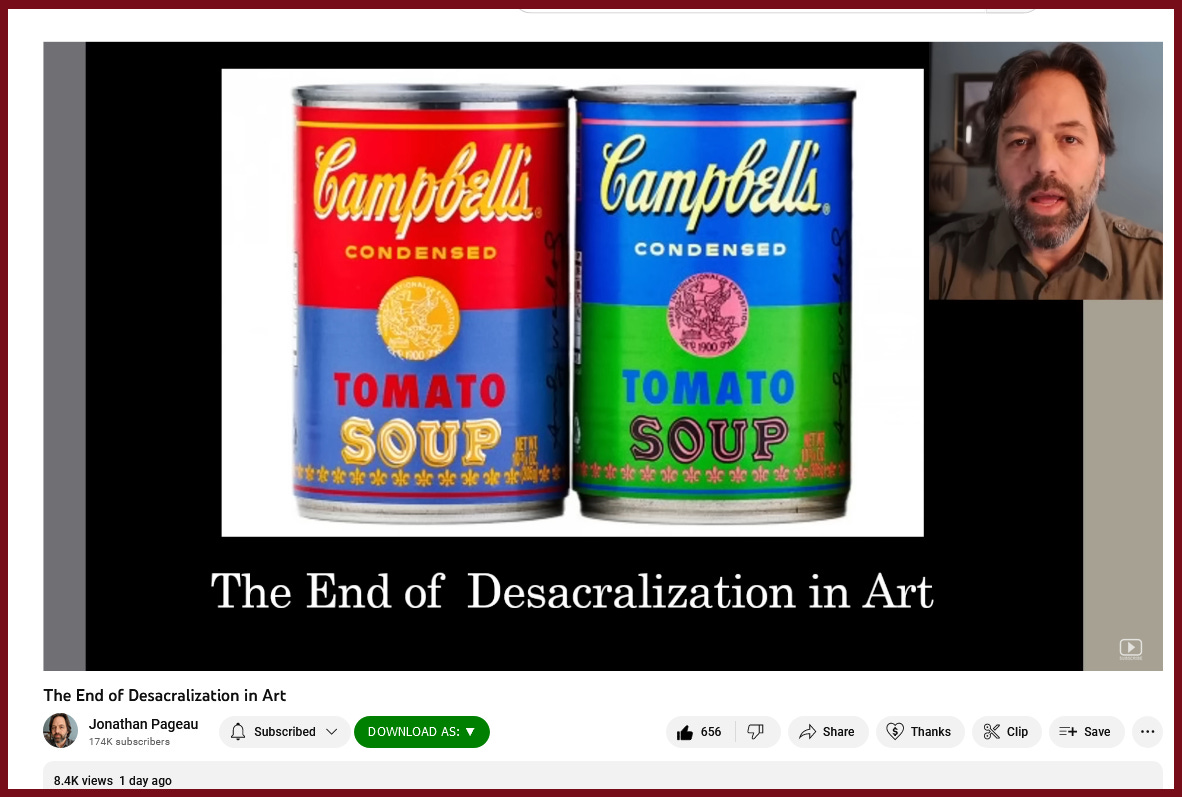The width and height of the screenshot is (1182, 797).
Task: Click the like thumbs-up icon
Action: [x=684, y=732]
